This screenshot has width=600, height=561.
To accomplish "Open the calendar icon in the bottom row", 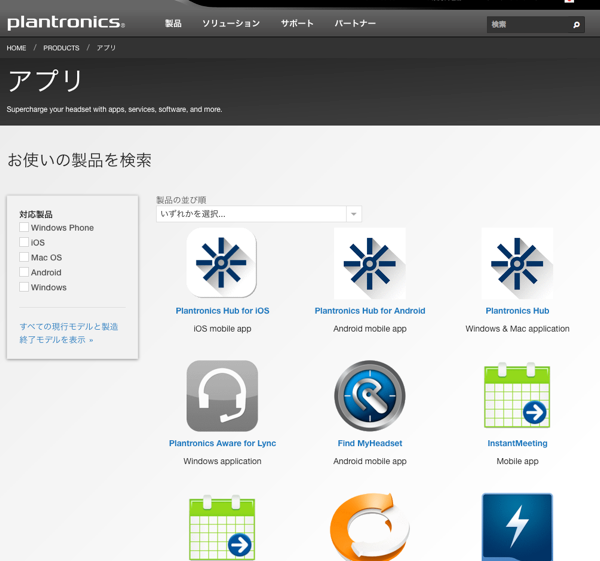I will click(222, 528).
